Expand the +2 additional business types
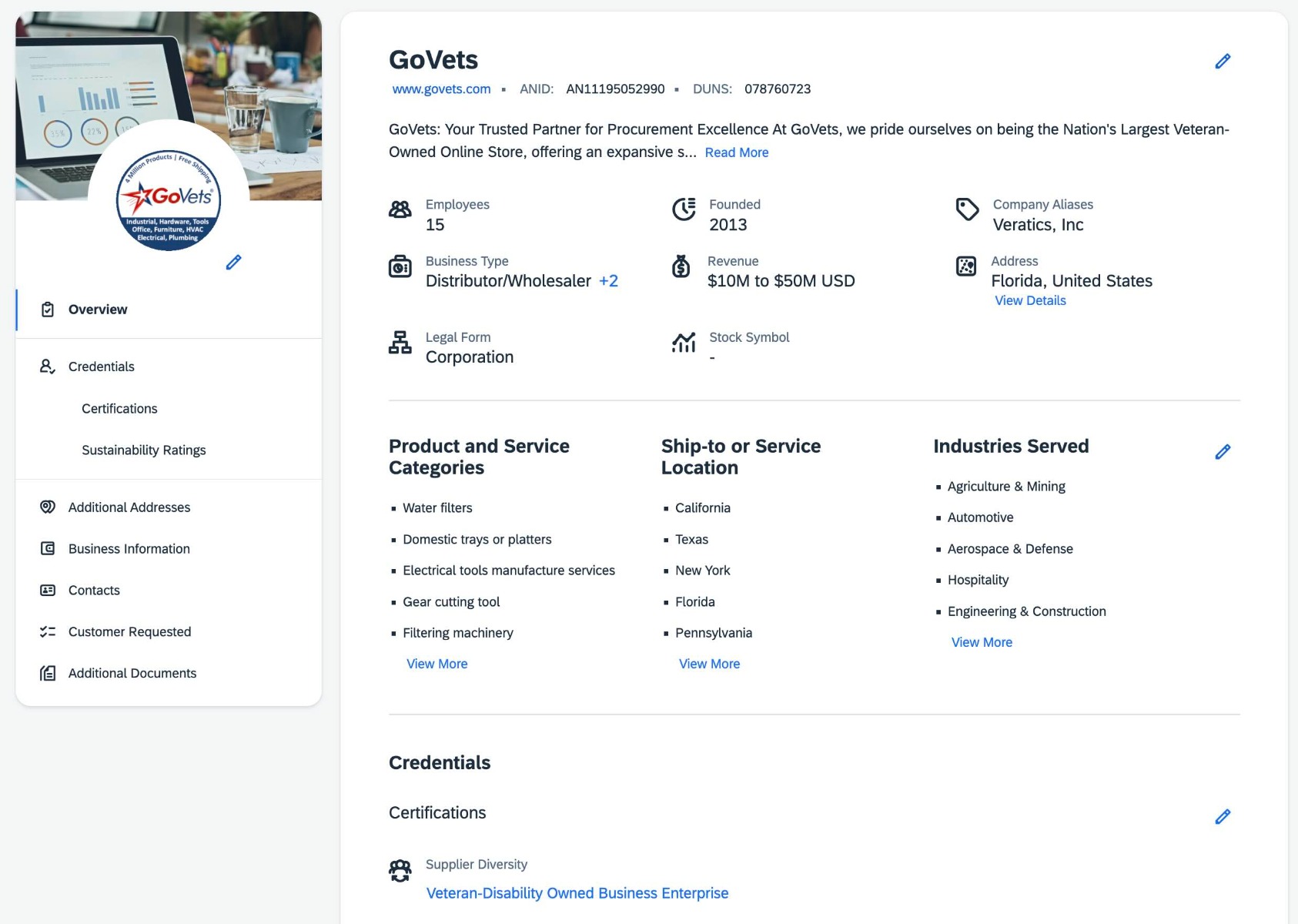This screenshot has height=924, width=1298. [608, 281]
